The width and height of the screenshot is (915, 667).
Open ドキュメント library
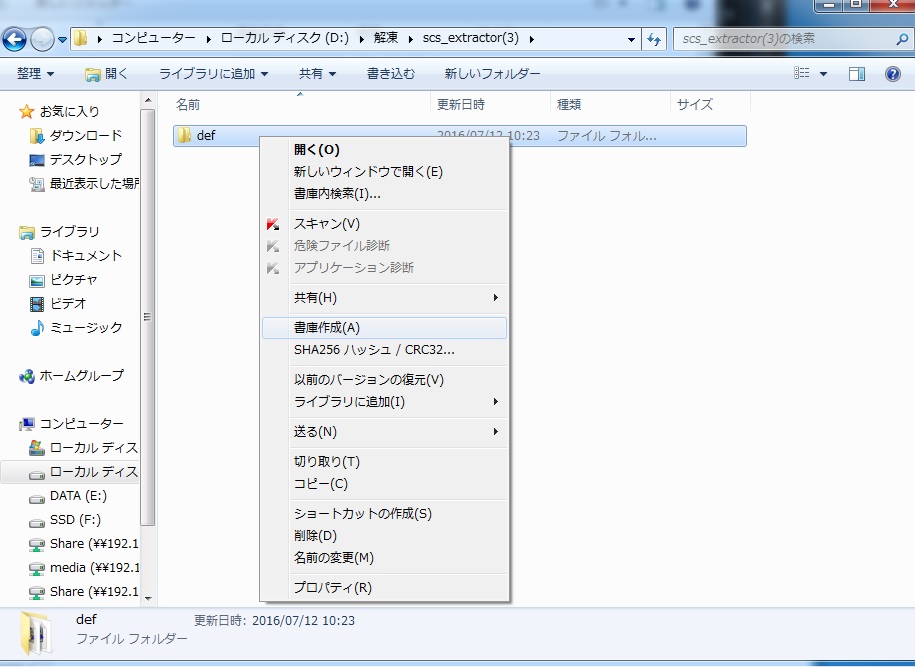point(76,256)
